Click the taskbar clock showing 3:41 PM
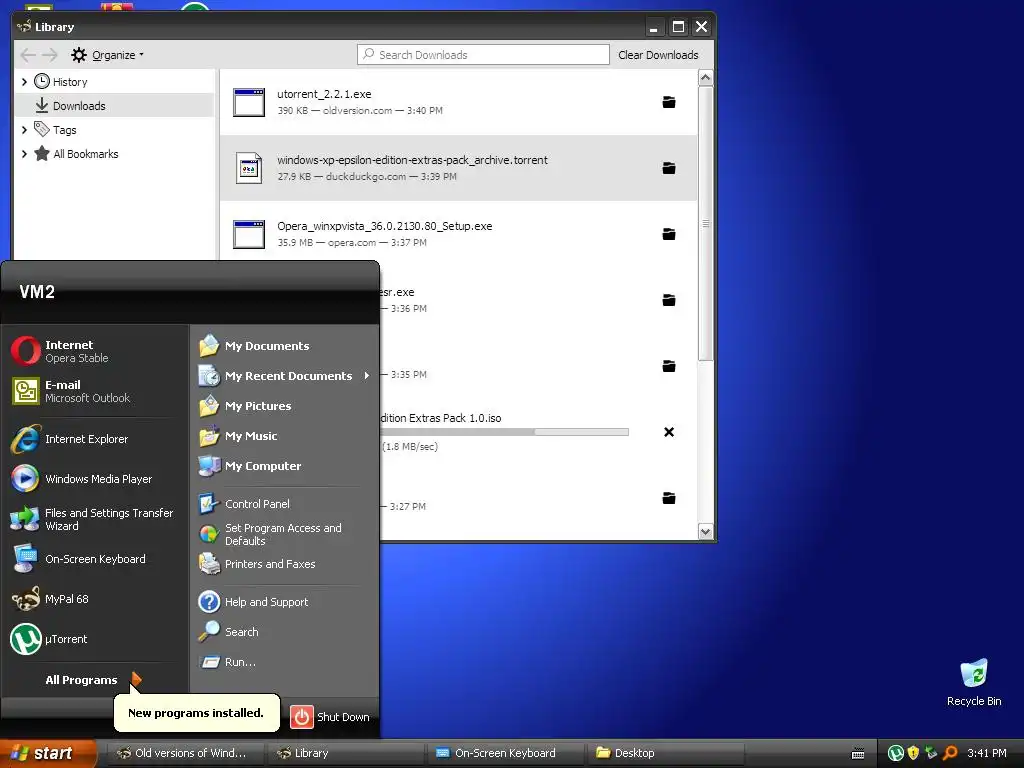The image size is (1024, 768). (x=987, y=753)
